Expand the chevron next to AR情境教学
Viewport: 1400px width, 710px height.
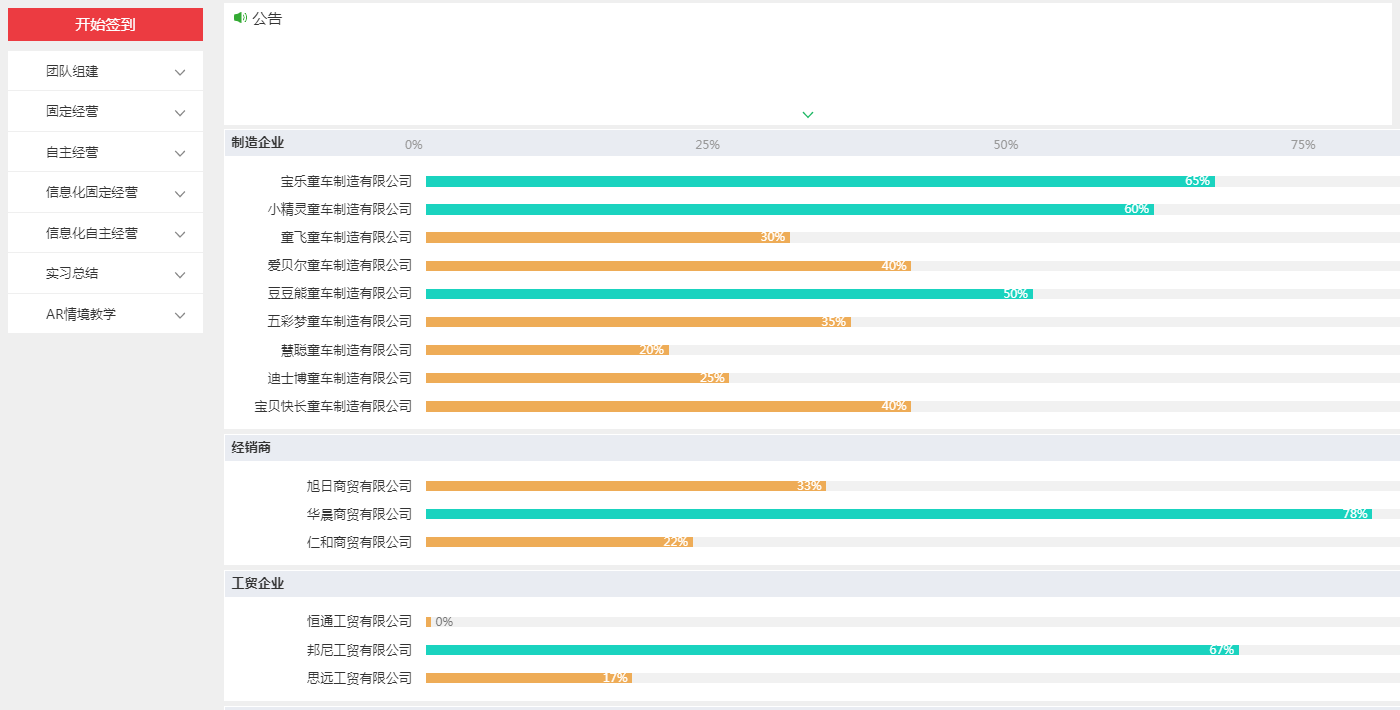[180, 315]
